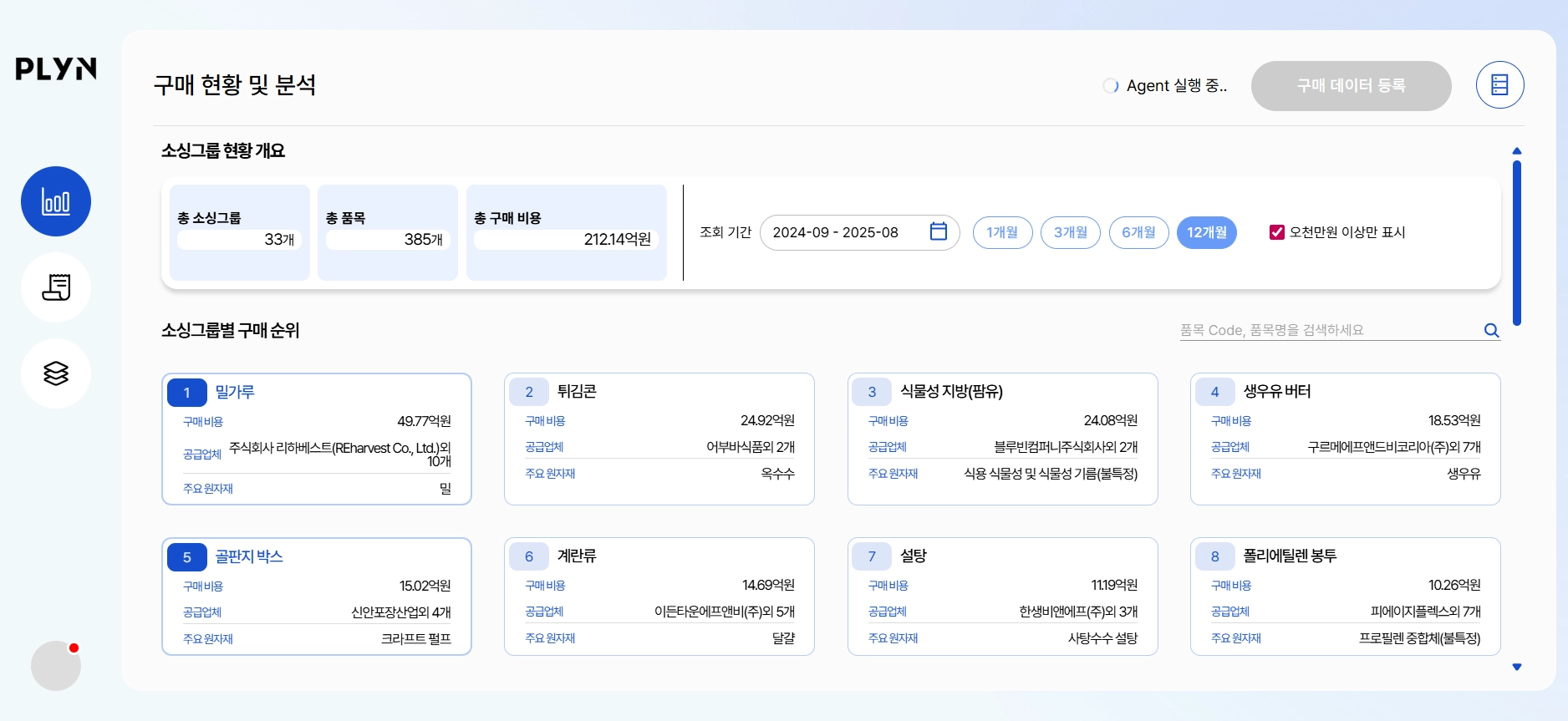Select the 6개월 period filter

pos(1138,232)
